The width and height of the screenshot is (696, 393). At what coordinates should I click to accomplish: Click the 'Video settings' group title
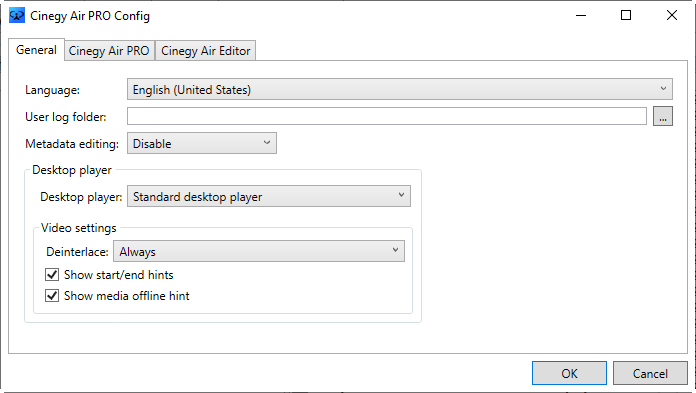[79, 228]
